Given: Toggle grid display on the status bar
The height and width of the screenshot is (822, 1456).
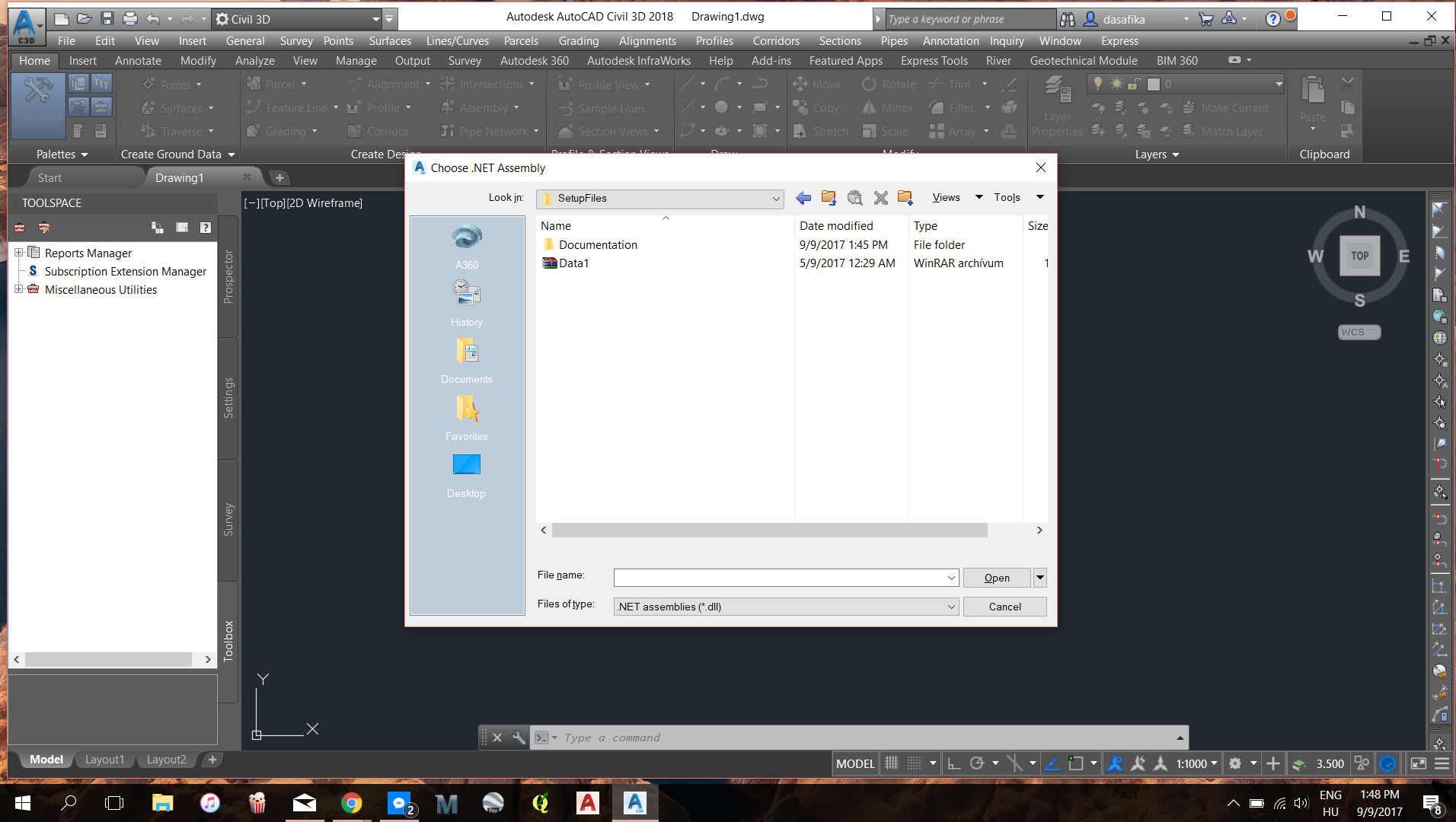Looking at the screenshot, I should pos(892,763).
